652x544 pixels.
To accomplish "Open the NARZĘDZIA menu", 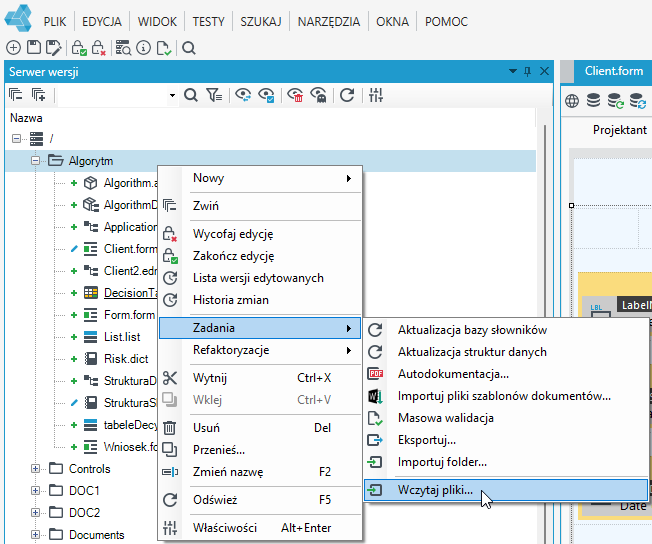I will 329,21.
